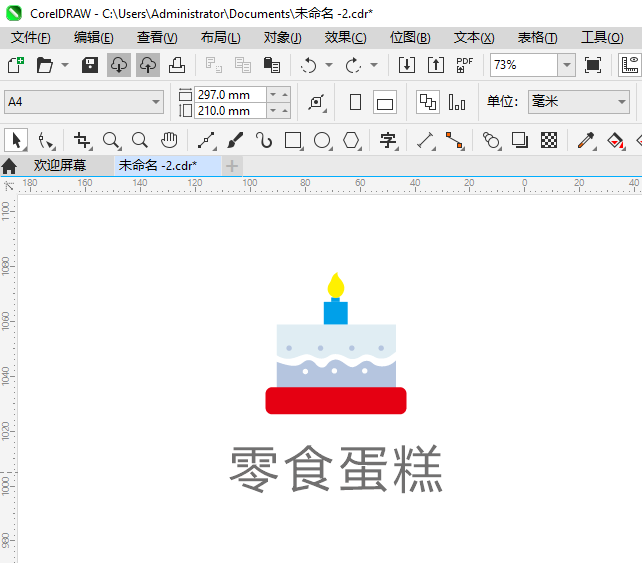Select the Pick arrow tool
The height and width of the screenshot is (563, 642).
tap(16, 140)
